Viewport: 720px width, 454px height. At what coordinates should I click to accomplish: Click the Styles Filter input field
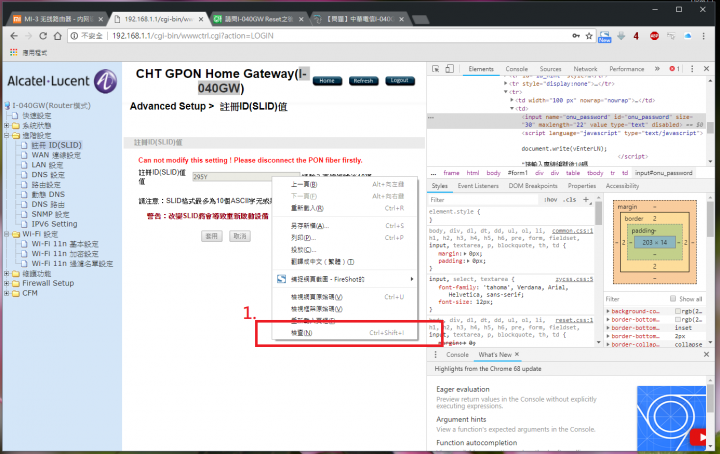[483, 200]
